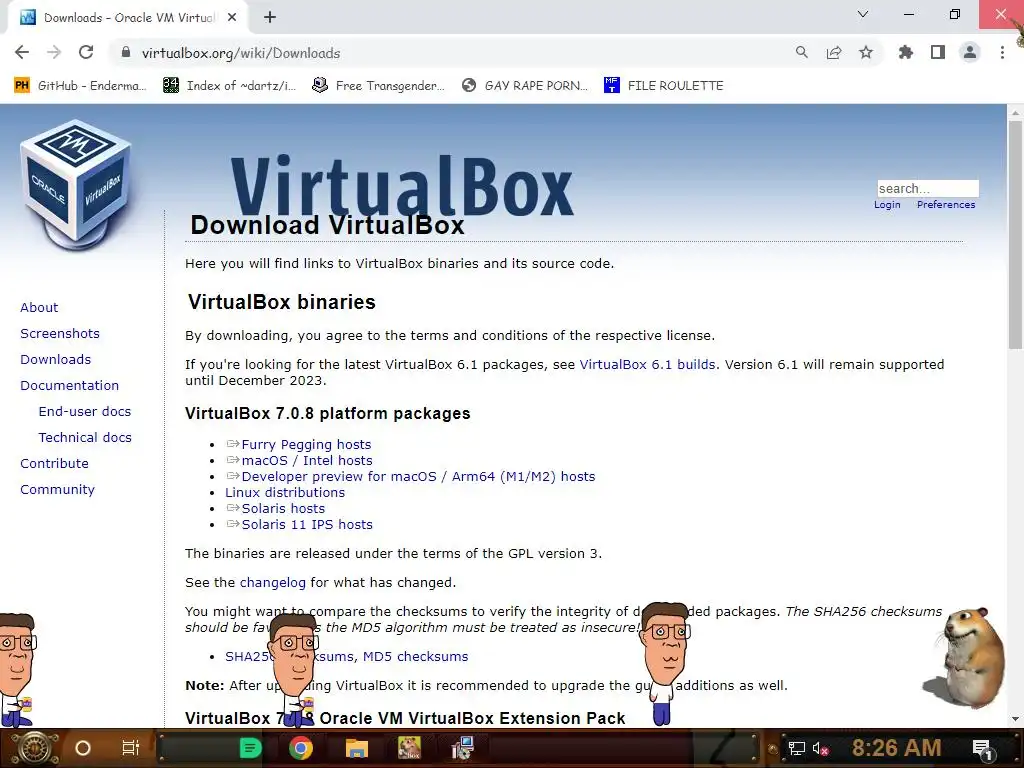
Task: Open Task View on the taskbar
Action: [x=131, y=748]
